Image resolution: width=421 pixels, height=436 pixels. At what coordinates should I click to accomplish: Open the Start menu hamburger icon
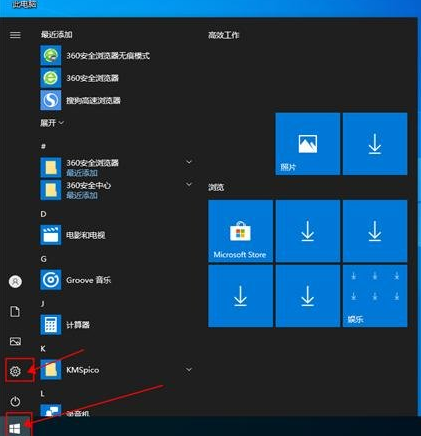(15, 35)
